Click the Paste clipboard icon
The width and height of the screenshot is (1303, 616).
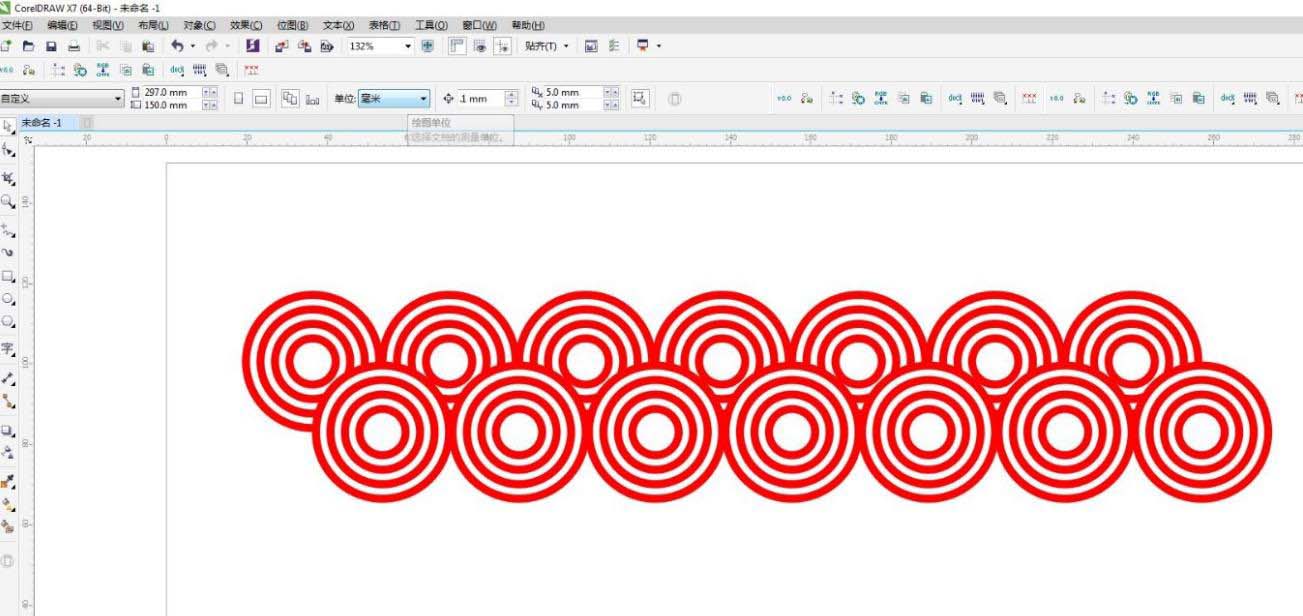coord(148,46)
